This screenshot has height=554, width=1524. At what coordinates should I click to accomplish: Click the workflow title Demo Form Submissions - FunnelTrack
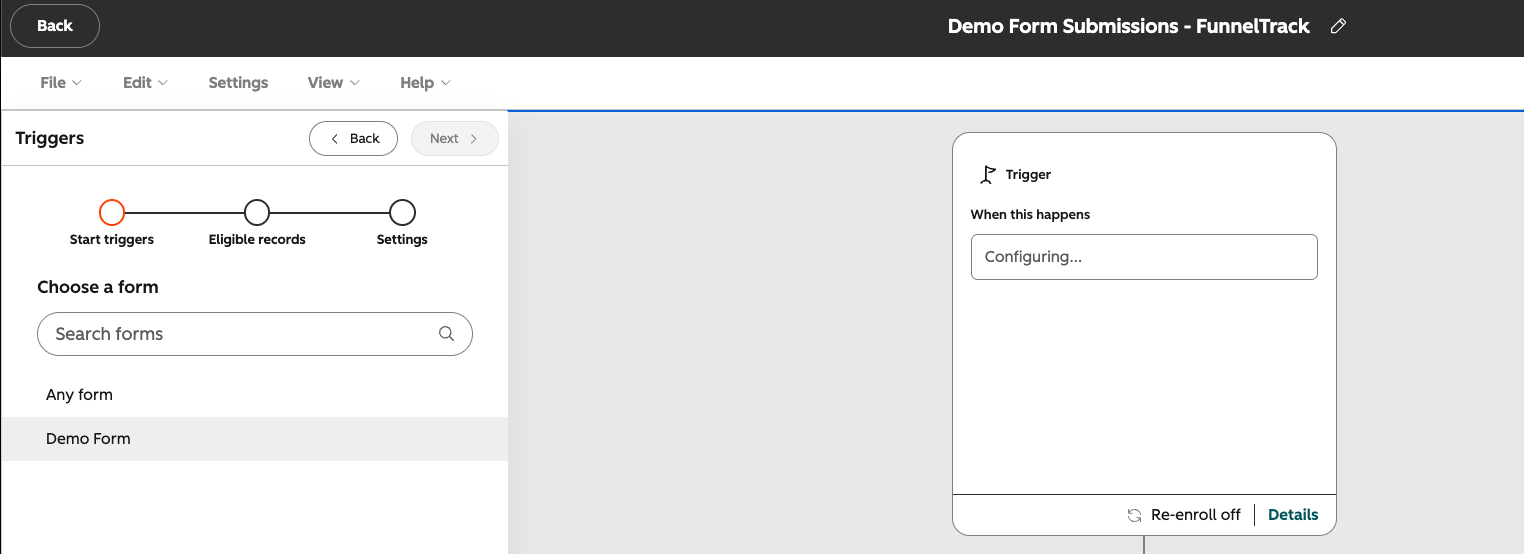1129,27
